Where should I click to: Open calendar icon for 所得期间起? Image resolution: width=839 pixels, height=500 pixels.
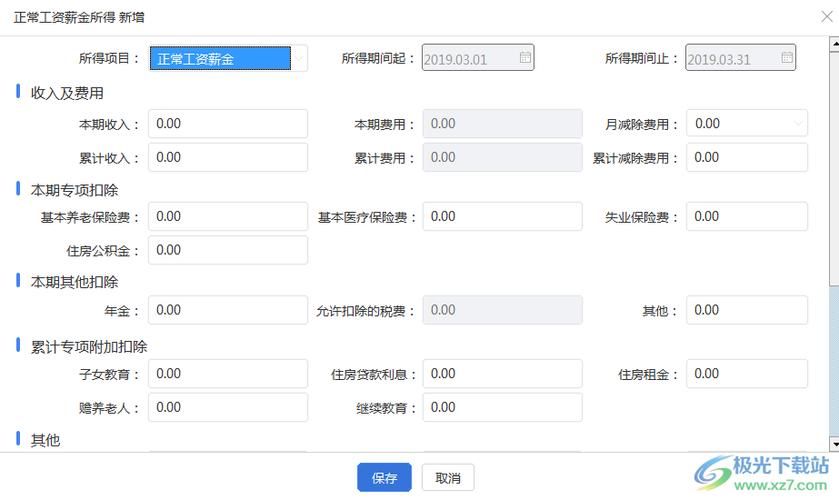525,57
